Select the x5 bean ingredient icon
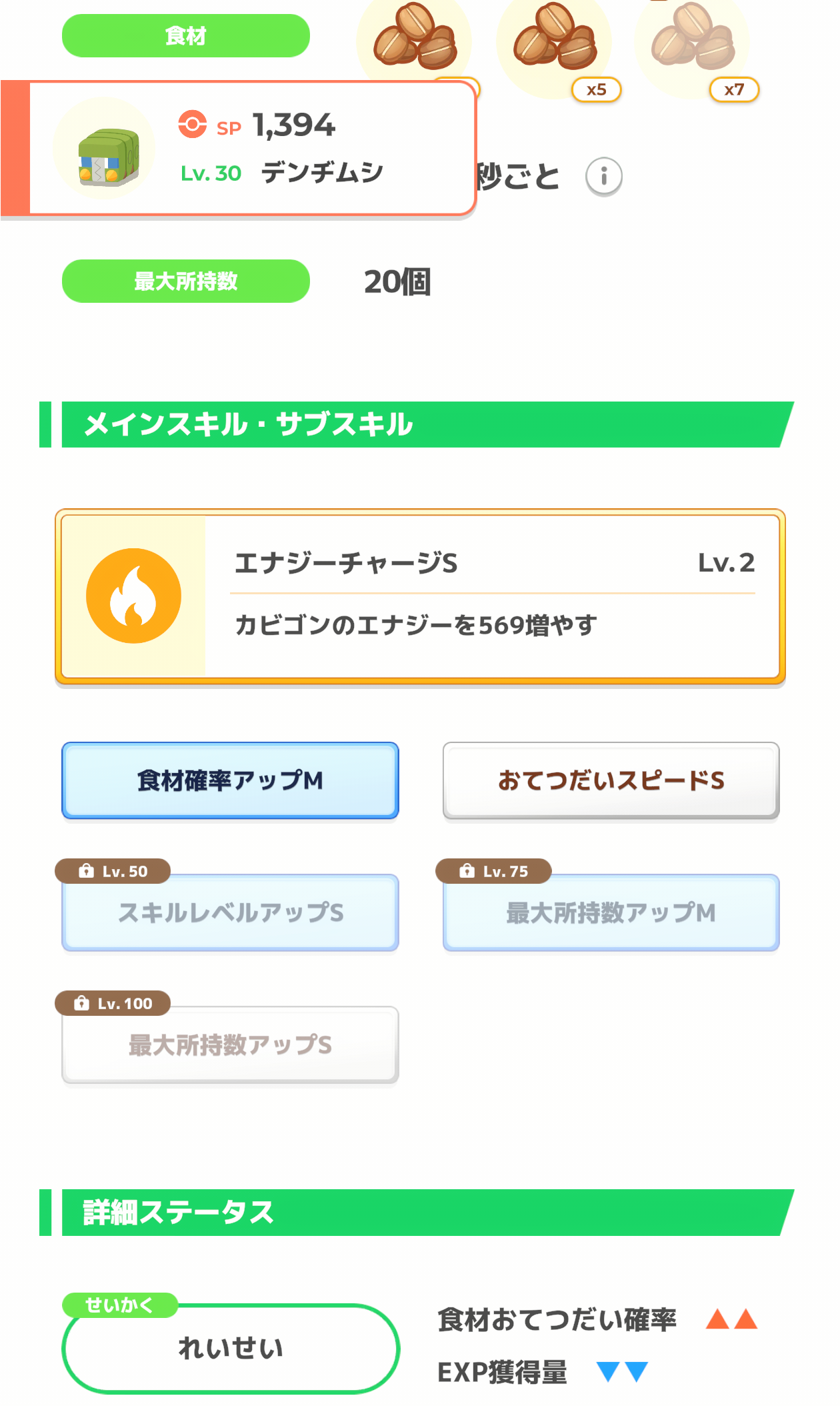The width and height of the screenshot is (840, 1406). [554, 41]
